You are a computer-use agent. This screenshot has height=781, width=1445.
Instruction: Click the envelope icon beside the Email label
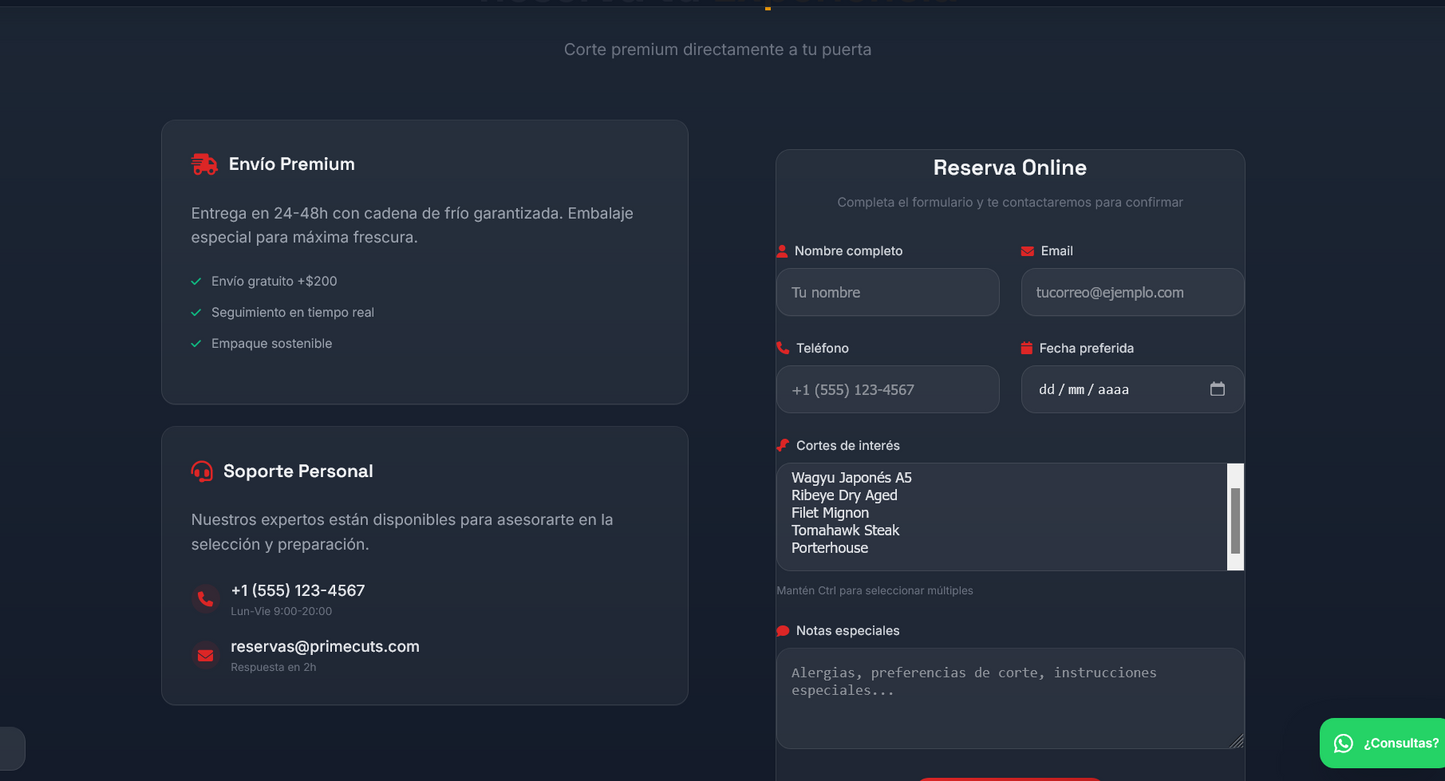(x=1026, y=250)
